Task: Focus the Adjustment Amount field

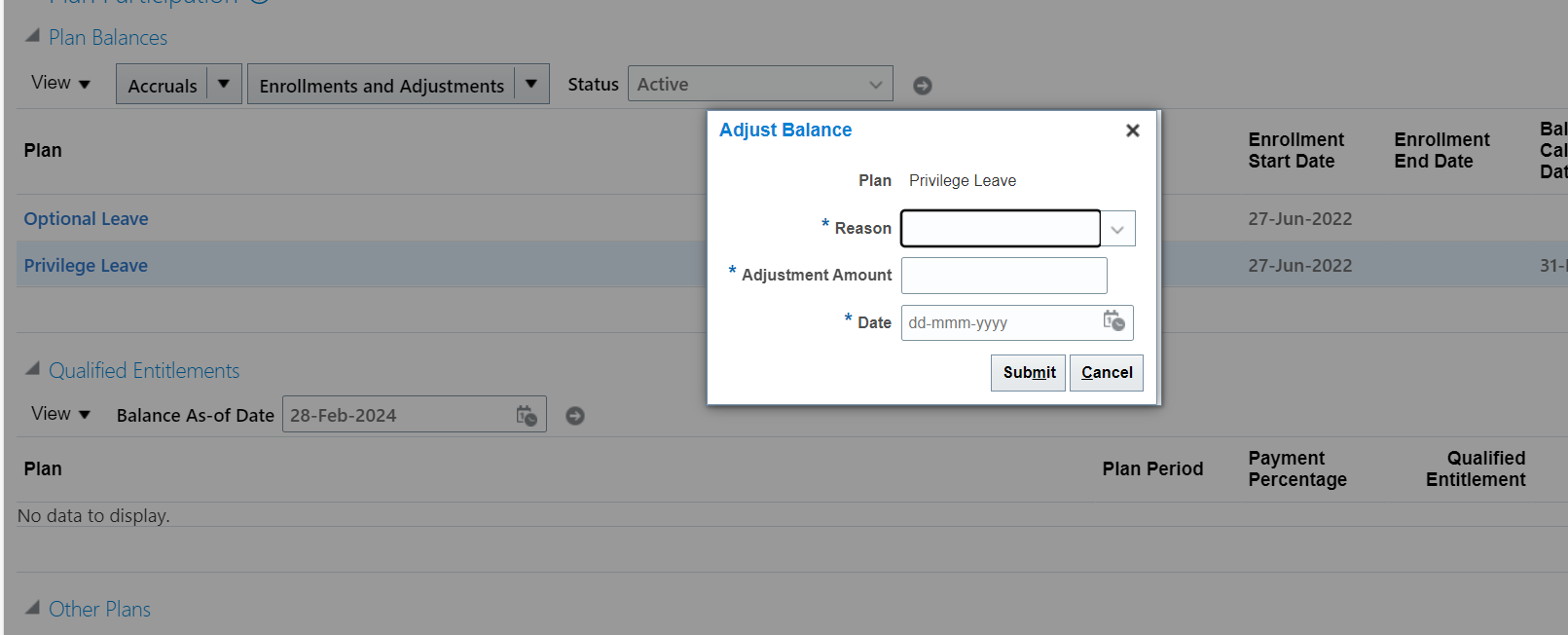Action: [1004, 276]
